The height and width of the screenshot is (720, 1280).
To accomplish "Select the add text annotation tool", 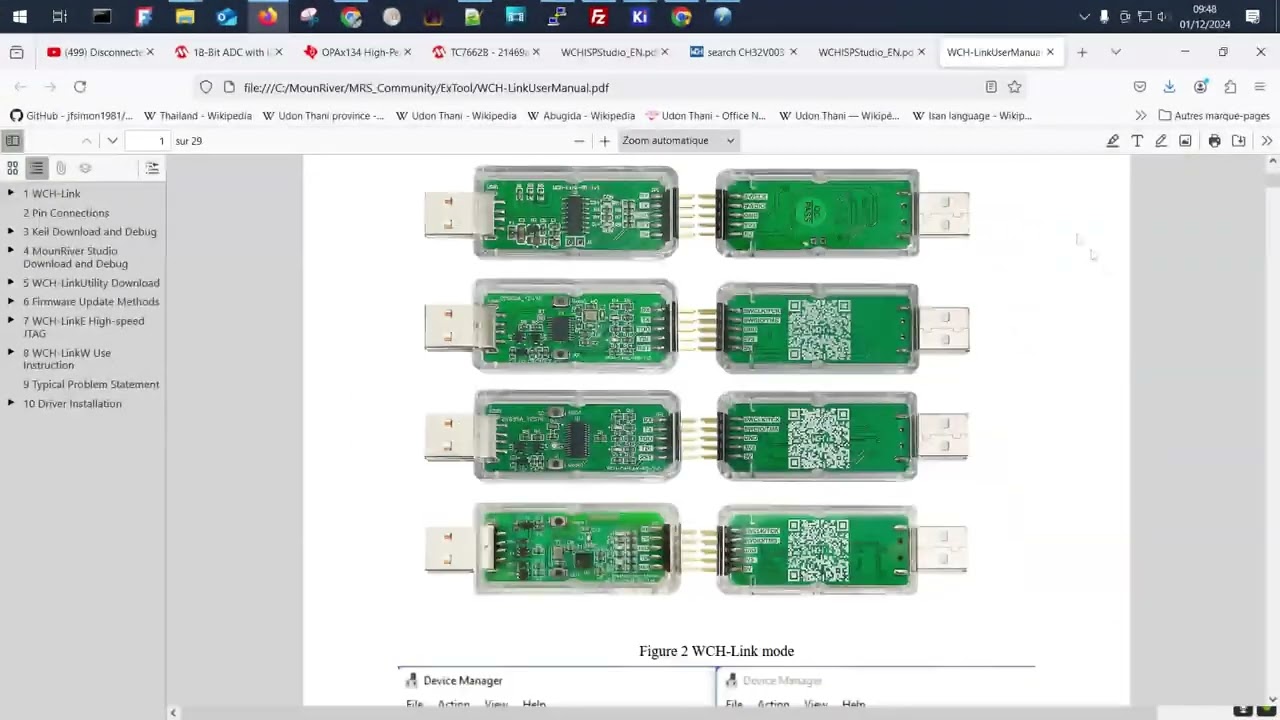I will coord(1137,141).
